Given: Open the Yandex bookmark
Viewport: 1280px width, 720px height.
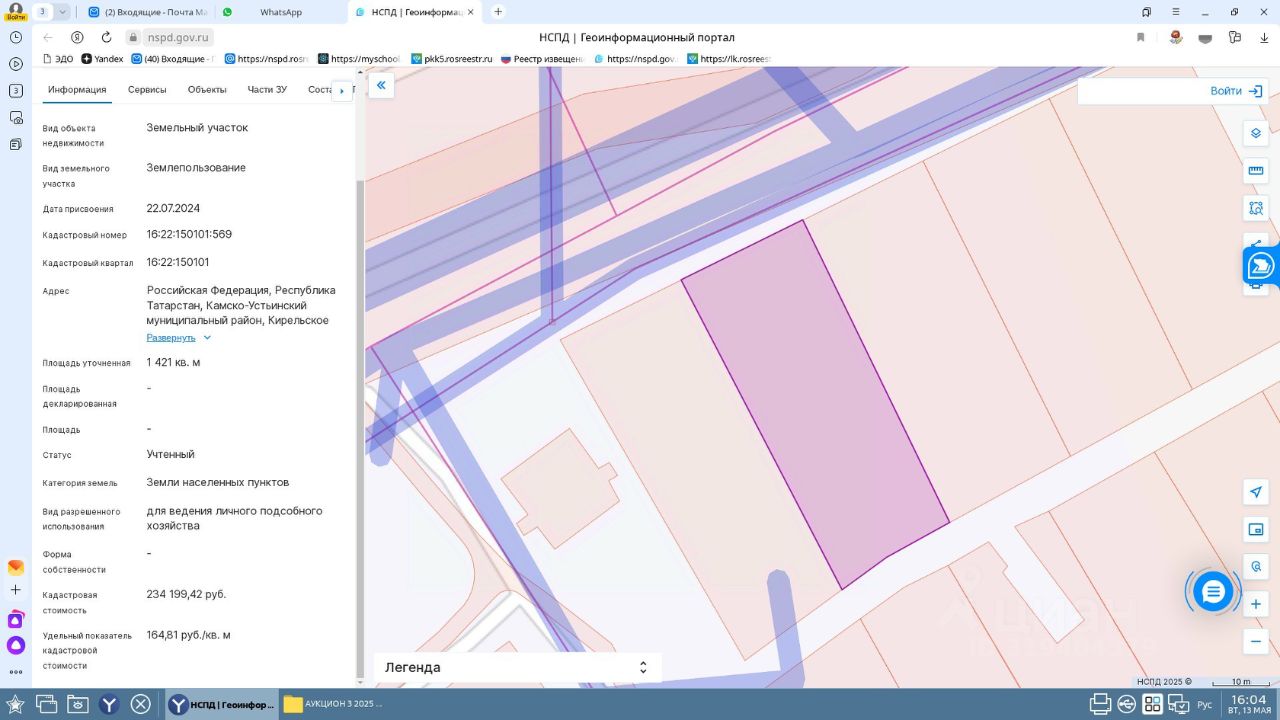Looking at the screenshot, I should [x=102, y=59].
